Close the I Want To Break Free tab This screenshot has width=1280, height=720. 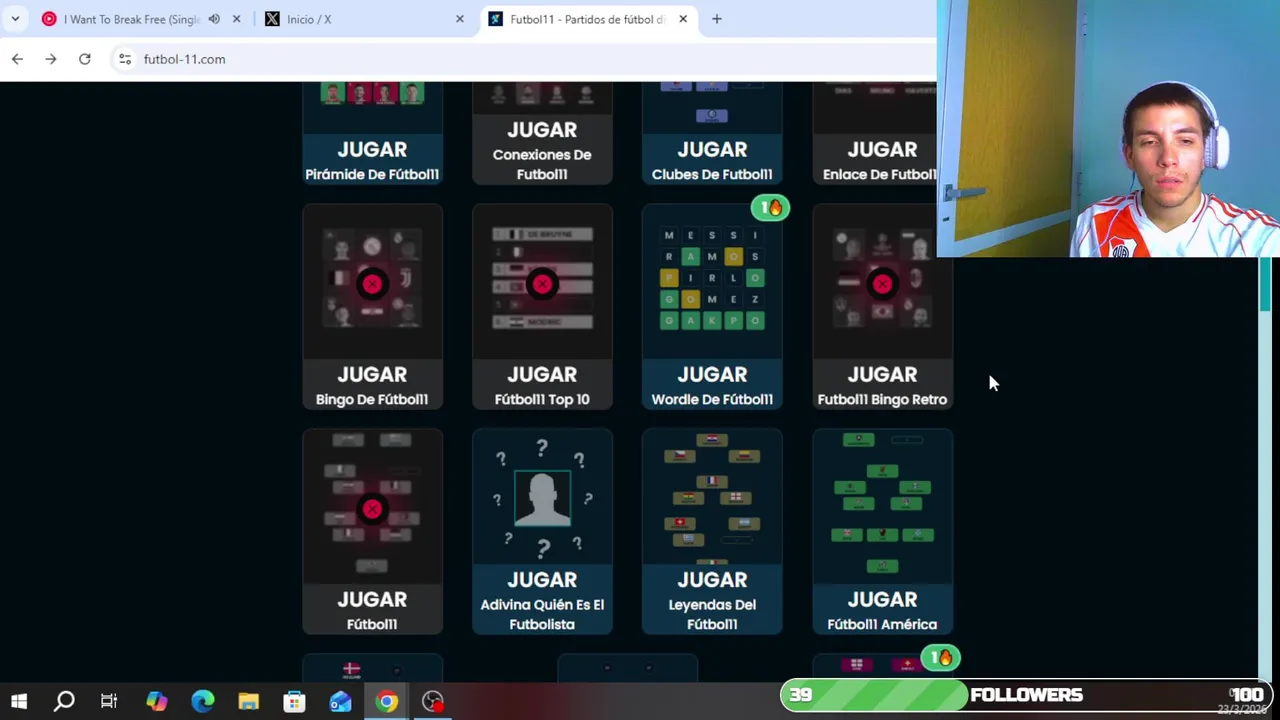[x=236, y=19]
